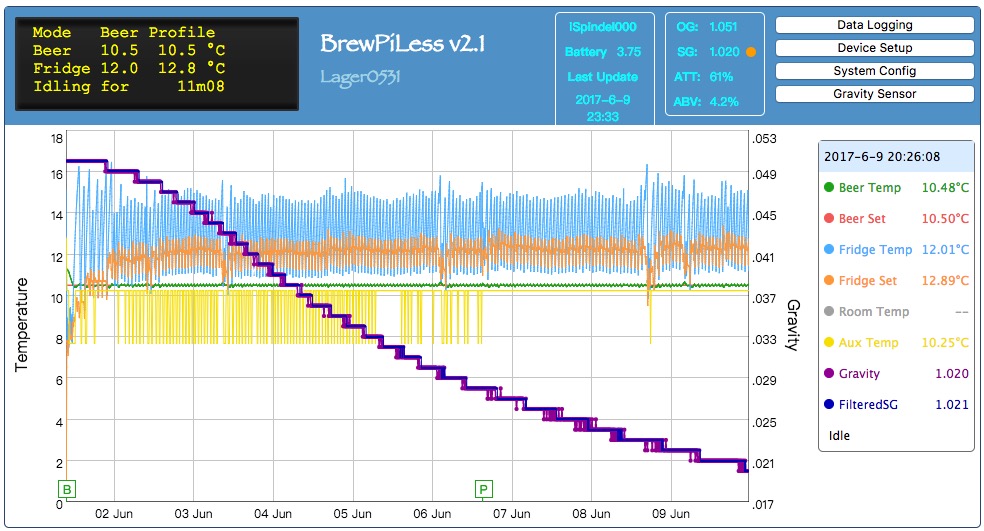This screenshot has width=984, height=531.
Task: Click the green B marker on chart
Action: tap(67, 489)
